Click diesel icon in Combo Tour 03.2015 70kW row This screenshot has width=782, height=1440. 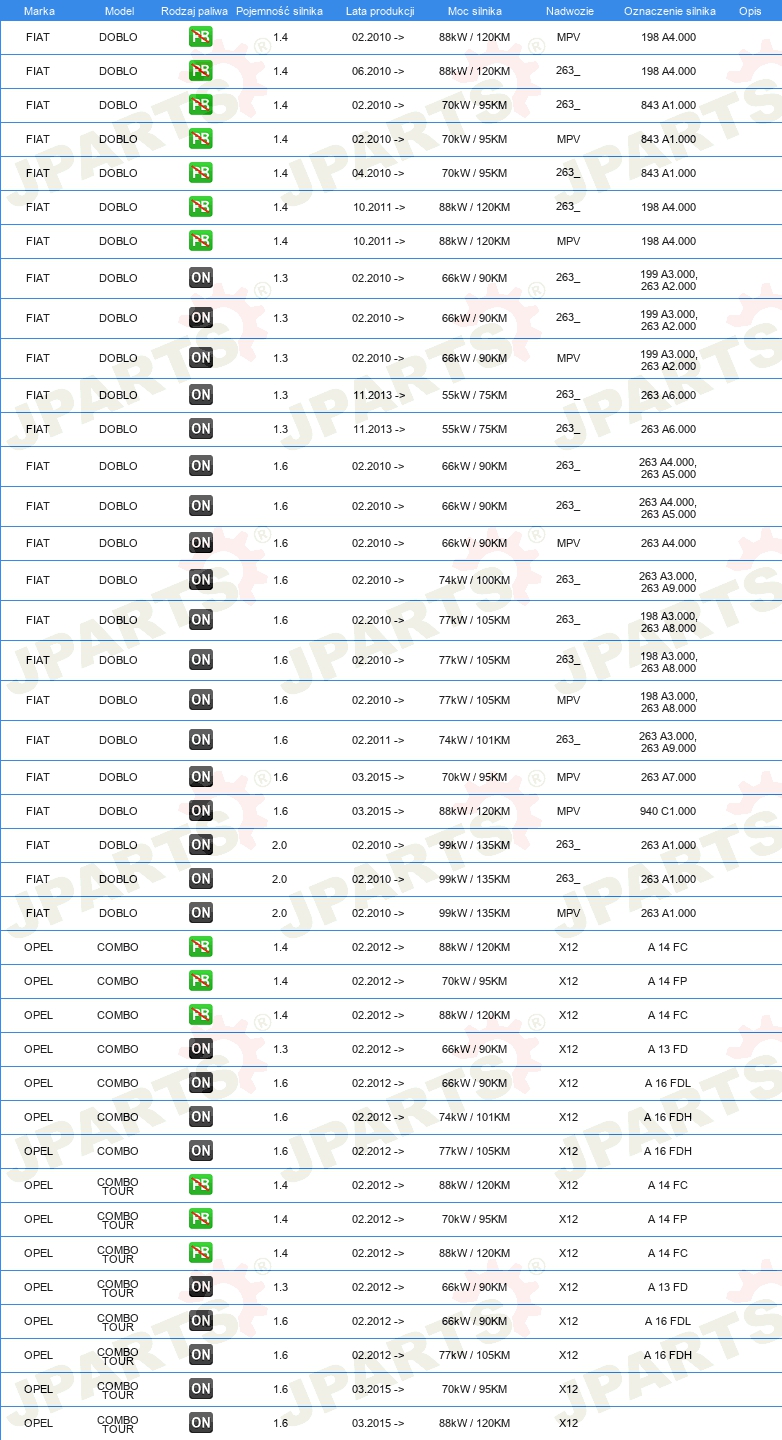(x=200, y=1389)
